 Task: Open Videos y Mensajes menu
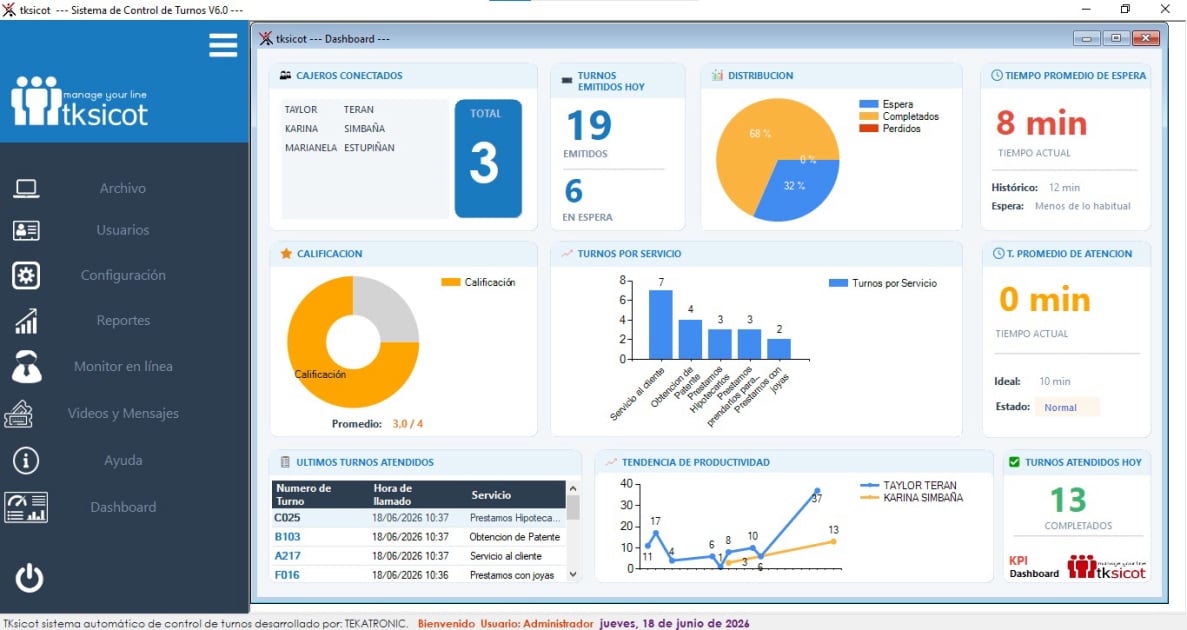click(123, 413)
